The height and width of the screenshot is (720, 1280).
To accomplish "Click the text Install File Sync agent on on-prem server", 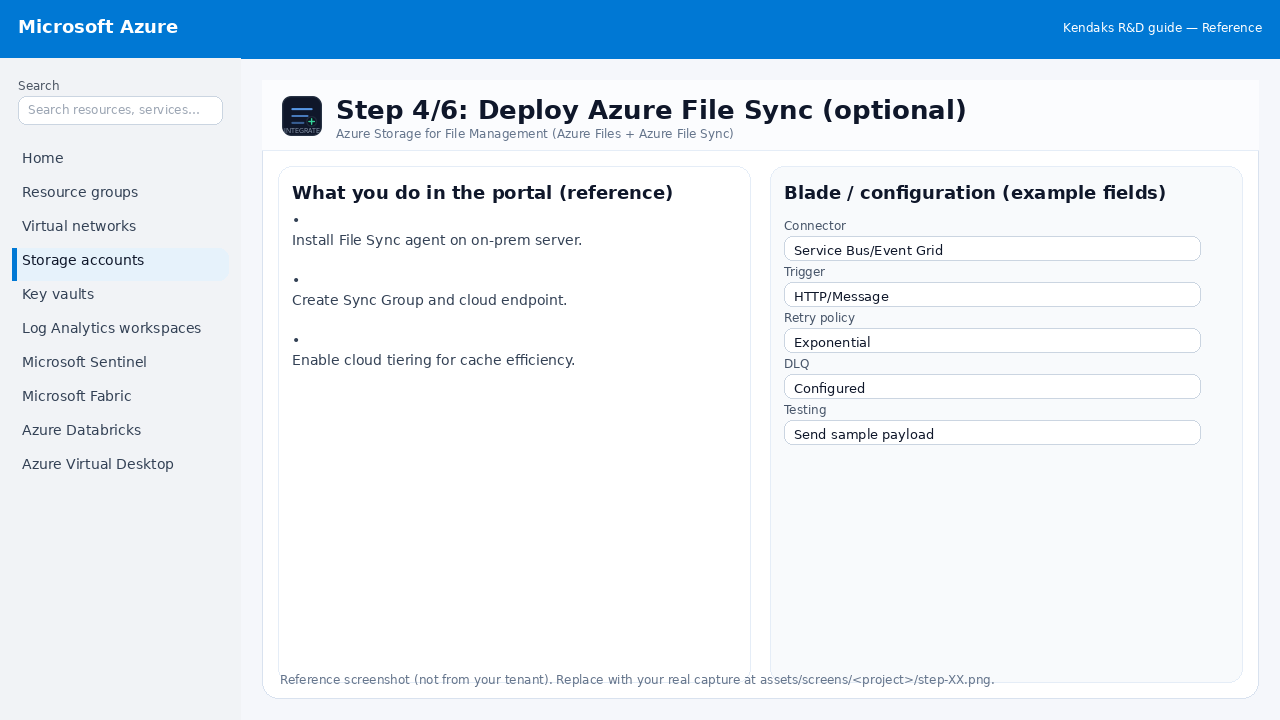I will point(437,240).
